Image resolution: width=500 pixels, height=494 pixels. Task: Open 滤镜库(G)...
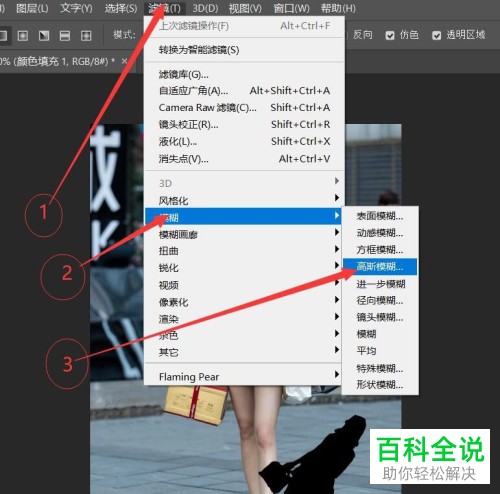tap(244, 74)
